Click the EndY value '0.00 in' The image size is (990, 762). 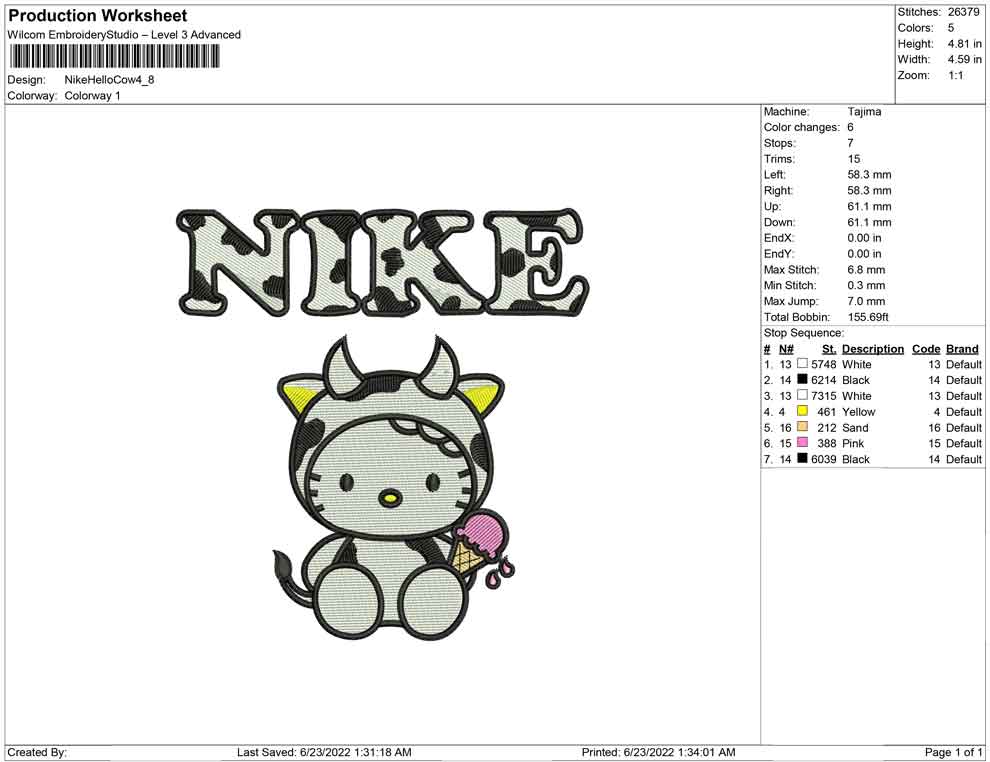865,254
